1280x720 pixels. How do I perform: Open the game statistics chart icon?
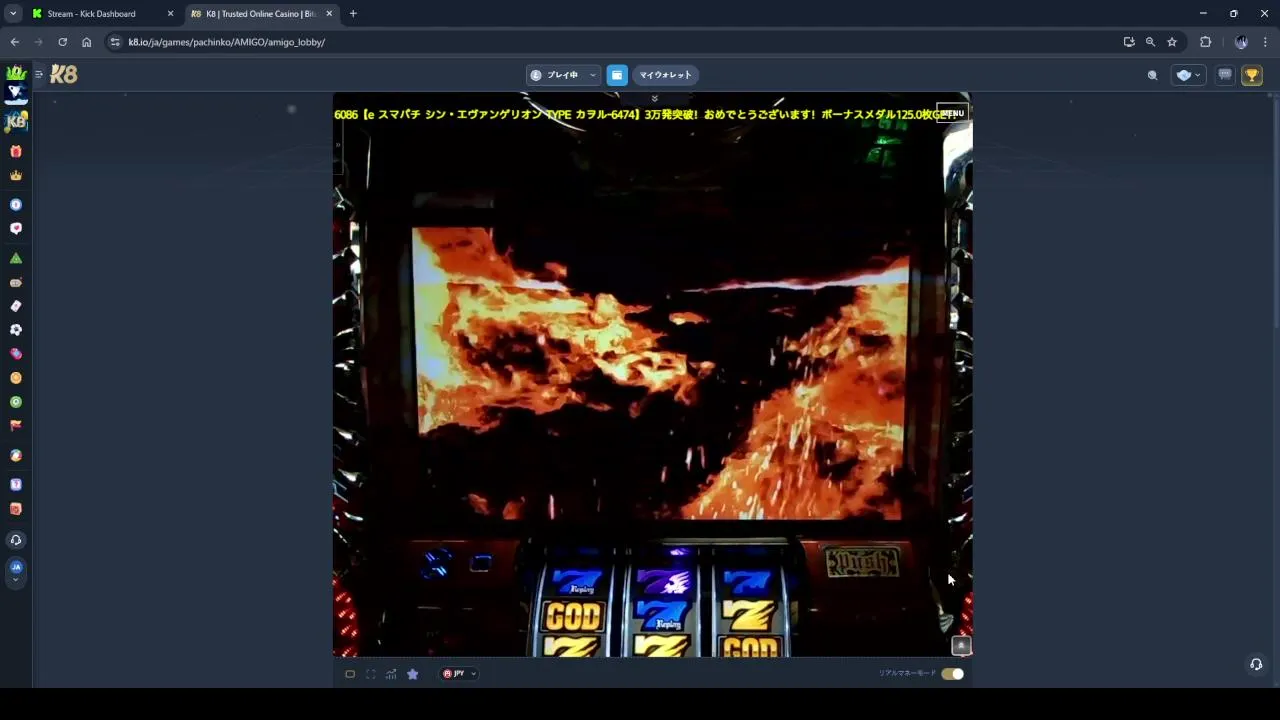[x=391, y=674]
